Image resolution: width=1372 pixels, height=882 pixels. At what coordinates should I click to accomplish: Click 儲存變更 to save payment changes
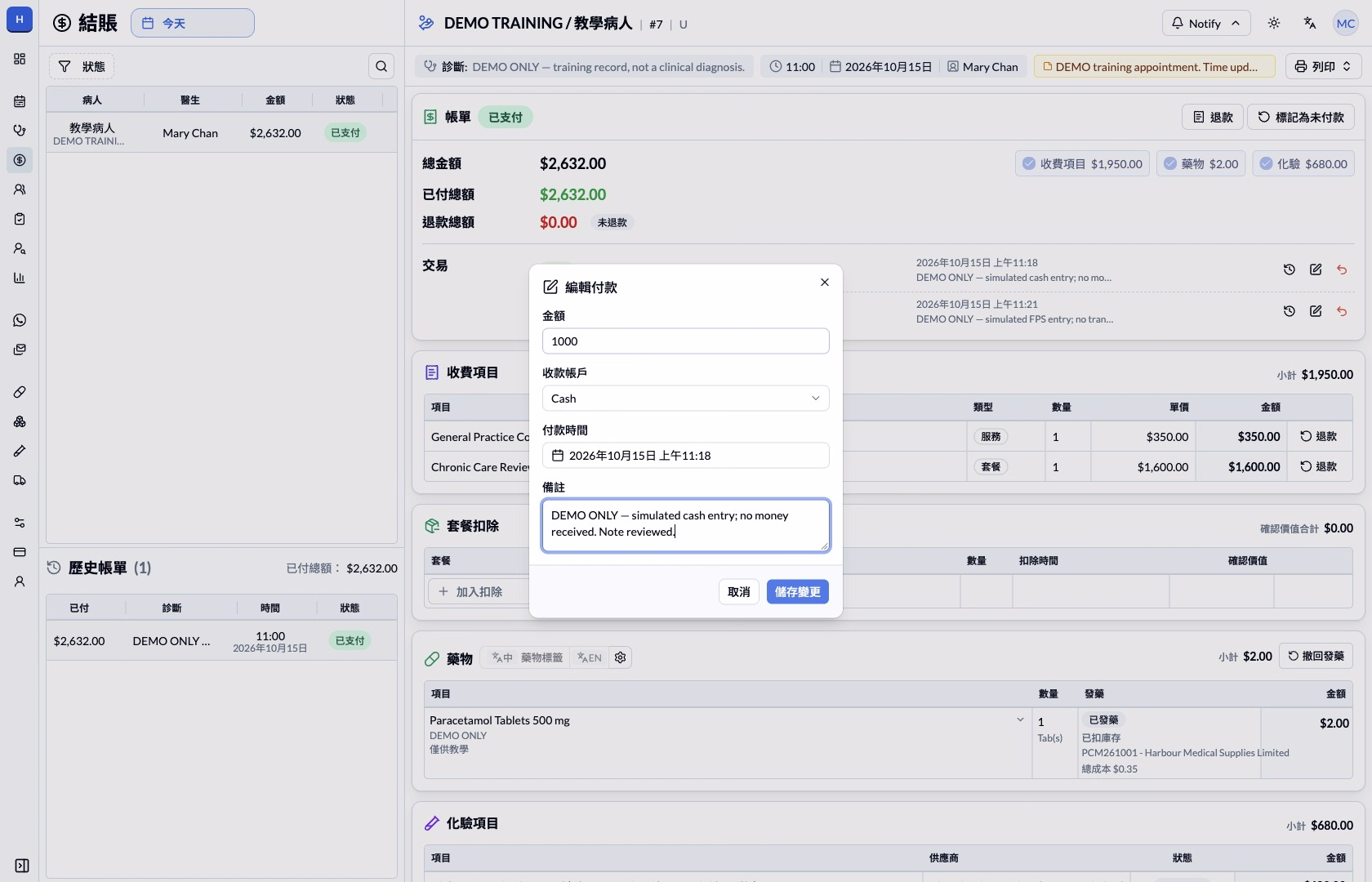point(798,592)
